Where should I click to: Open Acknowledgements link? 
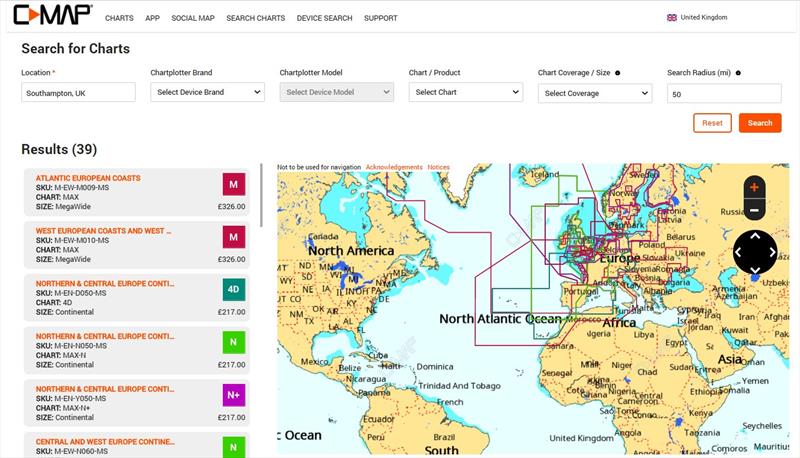(x=394, y=167)
